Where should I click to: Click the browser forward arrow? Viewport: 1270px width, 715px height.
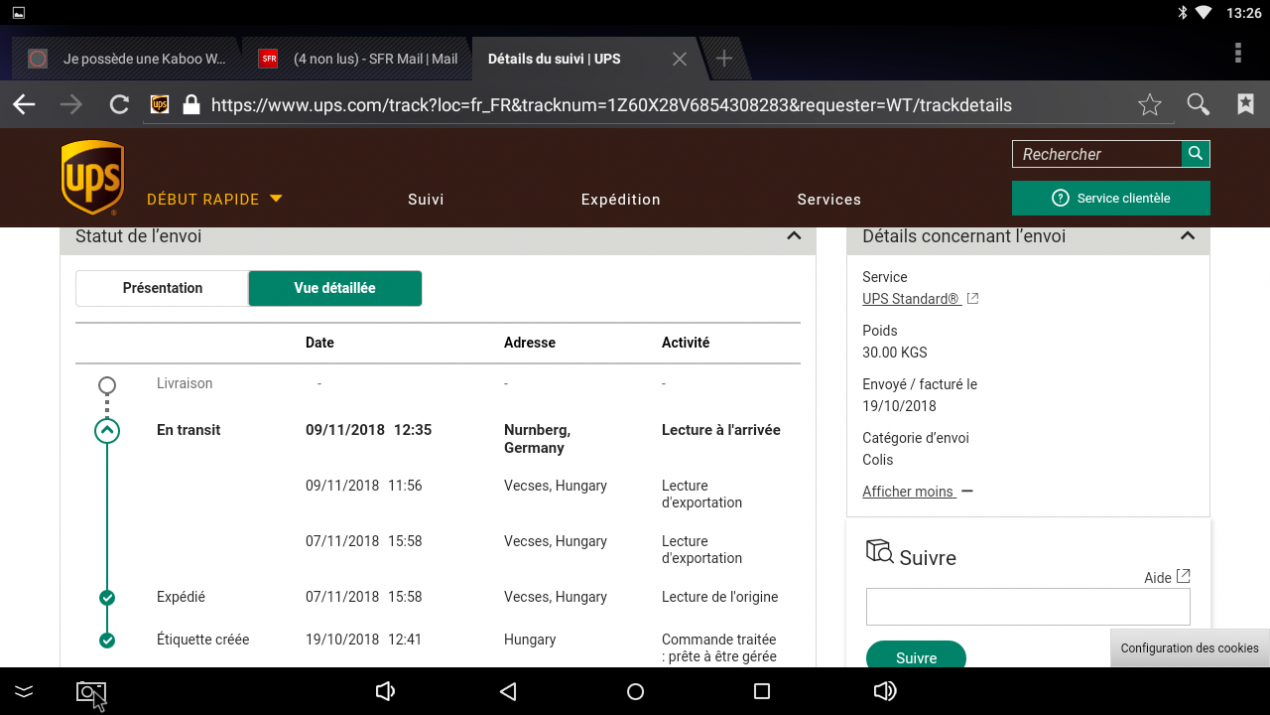click(x=71, y=104)
